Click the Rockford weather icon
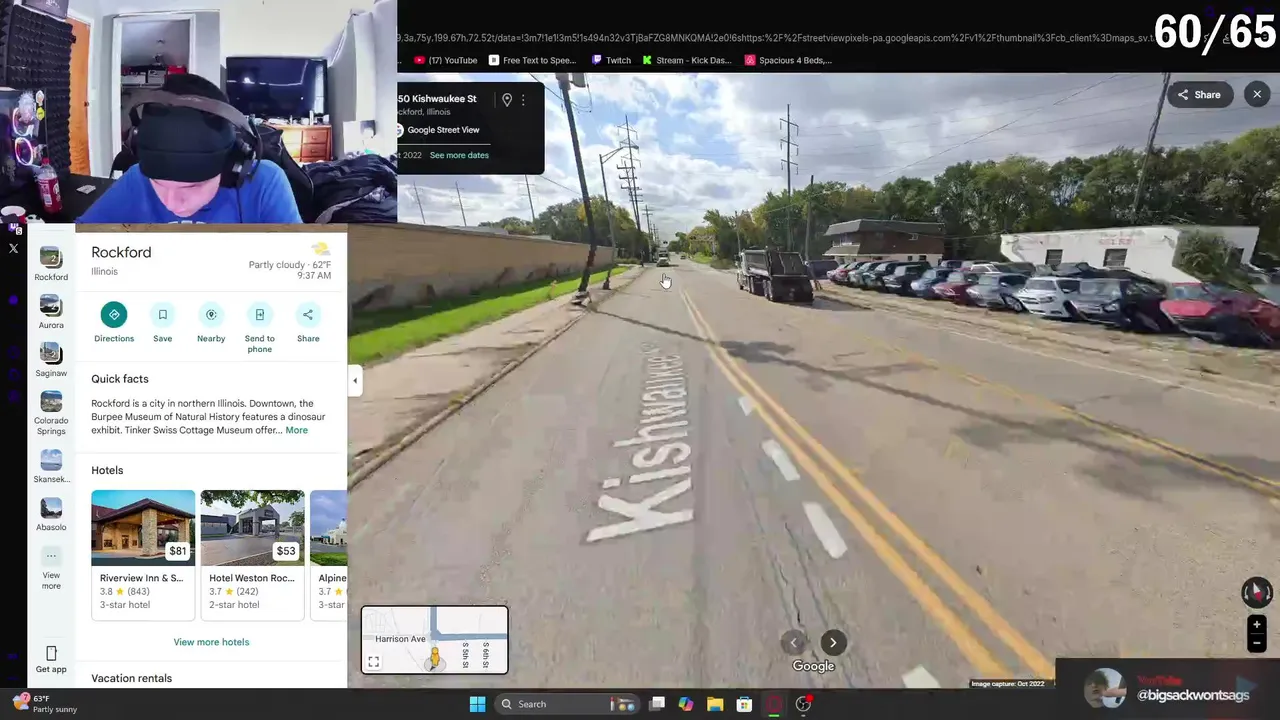The height and width of the screenshot is (720, 1280). [x=320, y=249]
